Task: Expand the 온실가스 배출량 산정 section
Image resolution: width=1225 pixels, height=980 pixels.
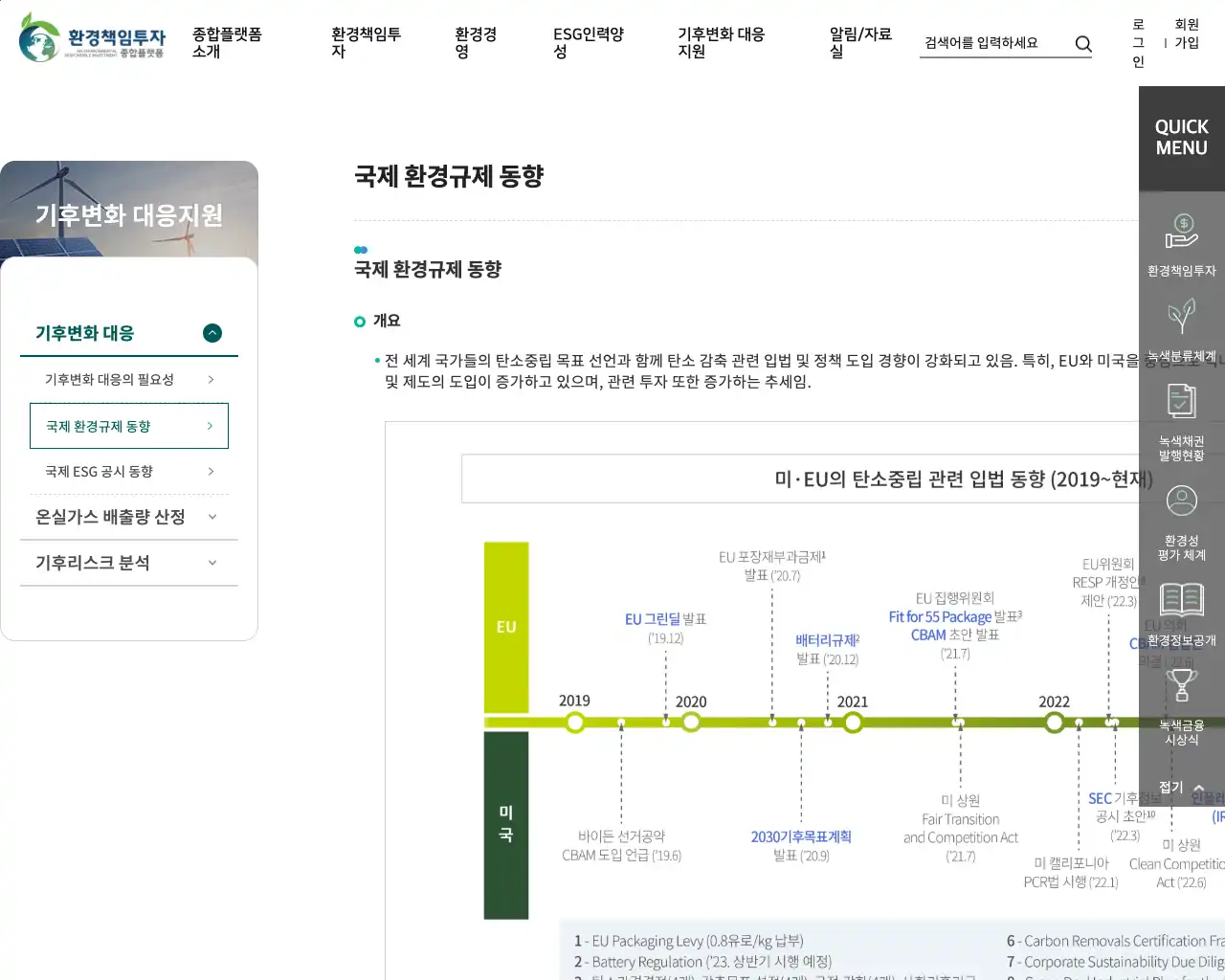Action: click(x=212, y=517)
